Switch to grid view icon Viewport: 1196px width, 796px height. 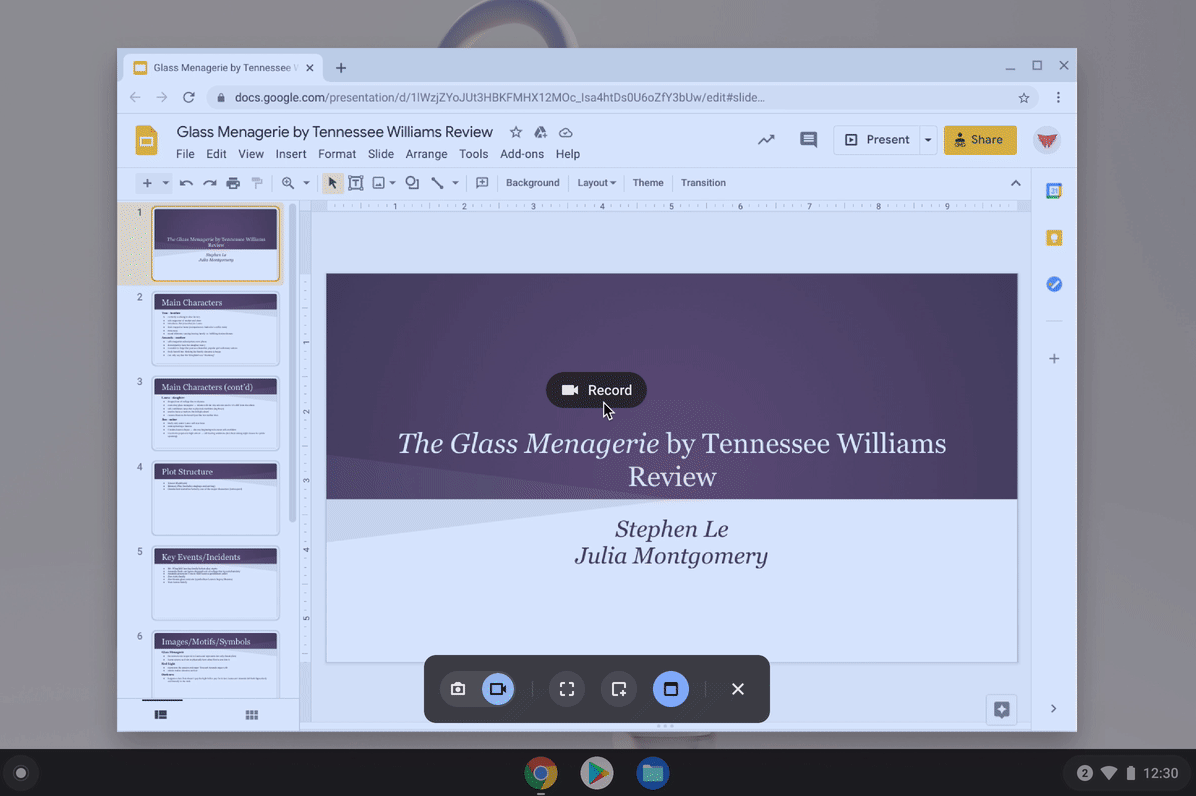252,715
